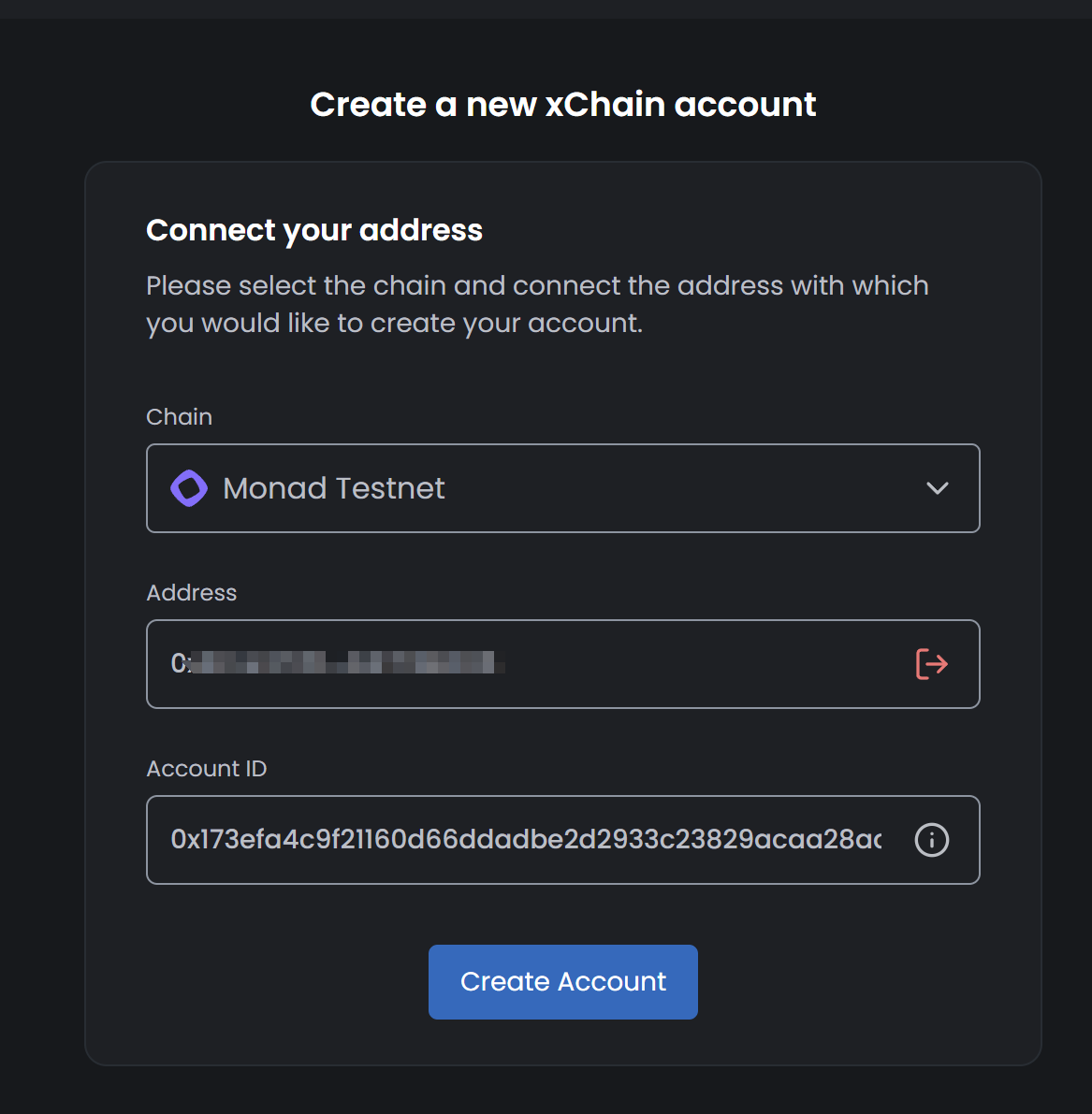
Task: Expand the chain list chevron arrow
Action: (937, 488)
